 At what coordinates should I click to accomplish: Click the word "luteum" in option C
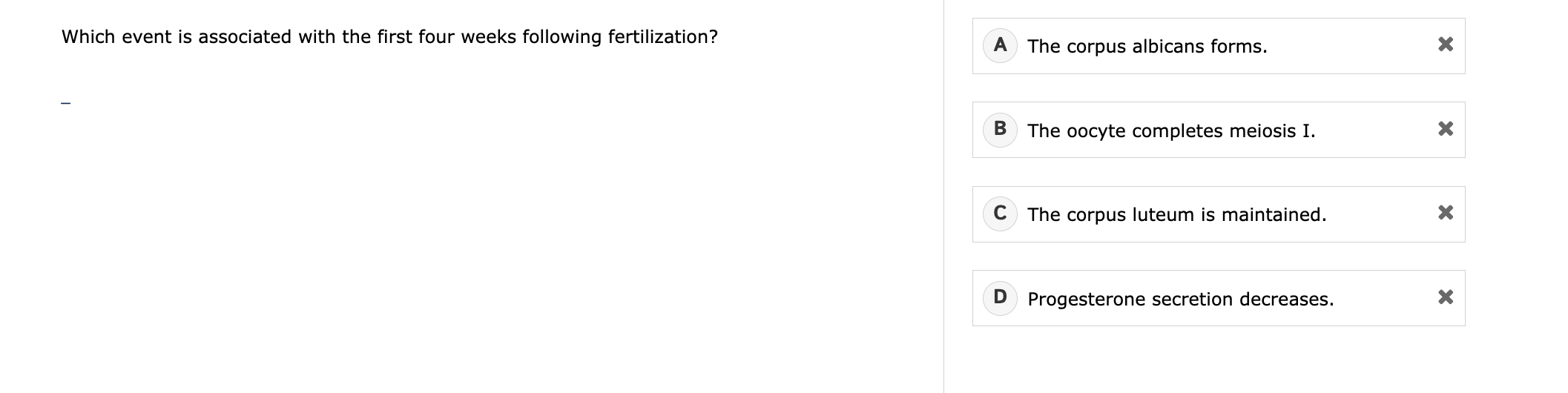[x=1164, y=215]
